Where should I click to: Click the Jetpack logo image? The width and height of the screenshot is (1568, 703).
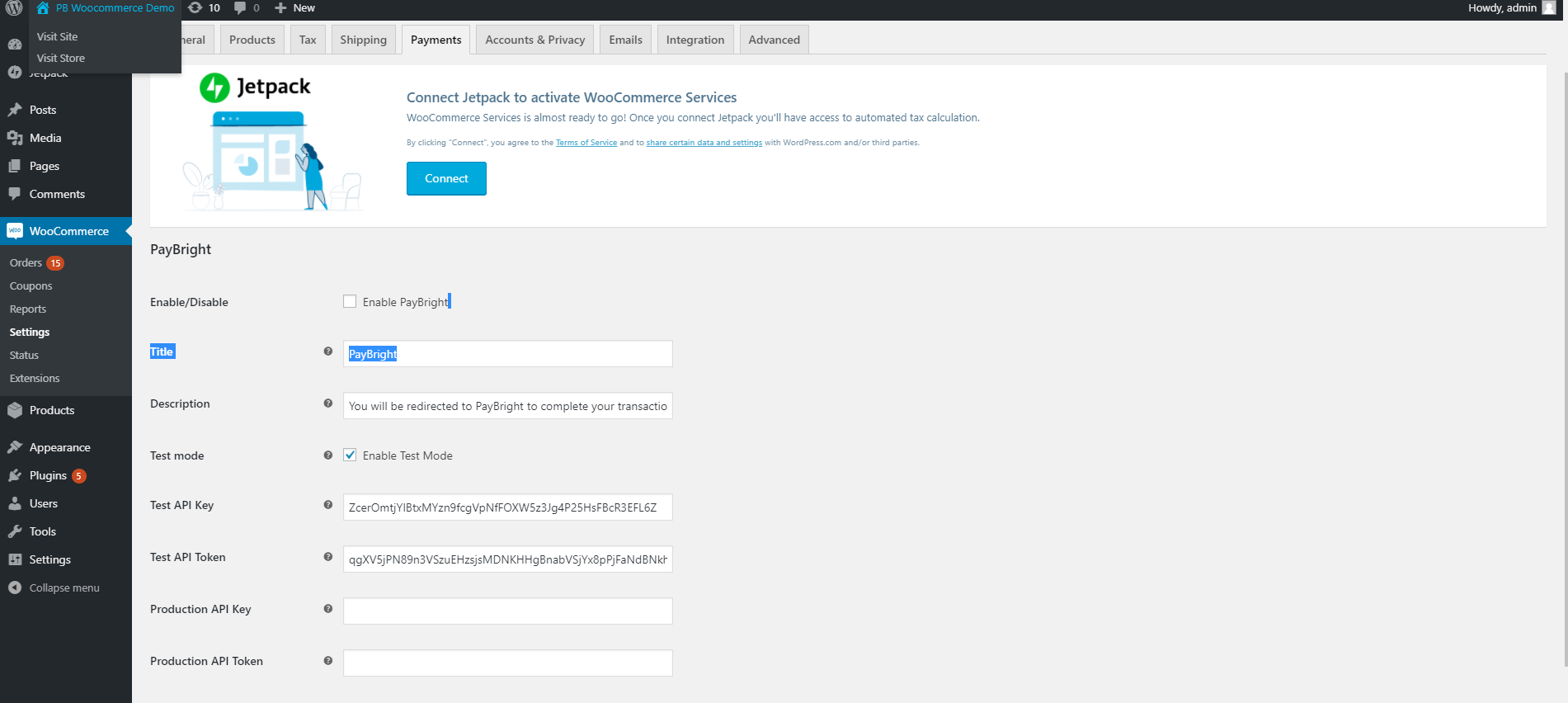pos(255,87)
